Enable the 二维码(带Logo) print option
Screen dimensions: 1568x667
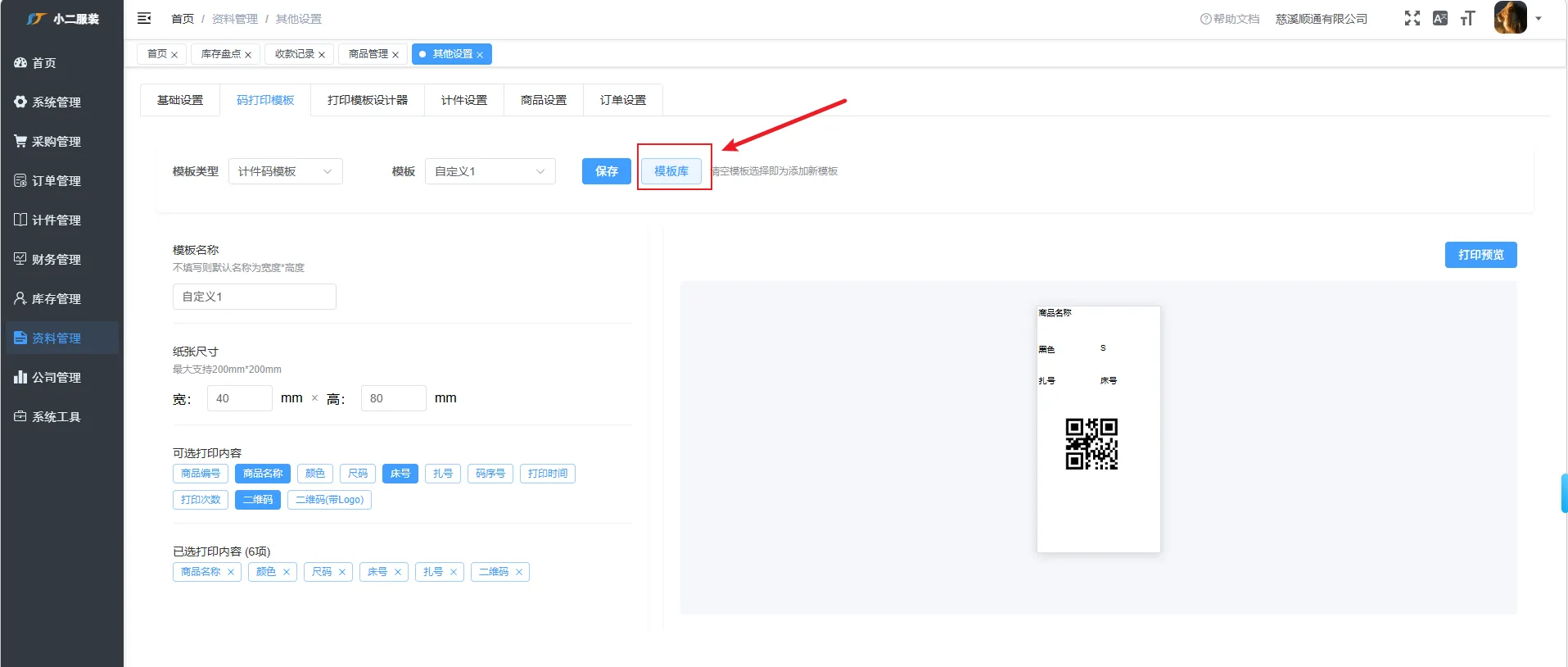[x=329, y=500]
